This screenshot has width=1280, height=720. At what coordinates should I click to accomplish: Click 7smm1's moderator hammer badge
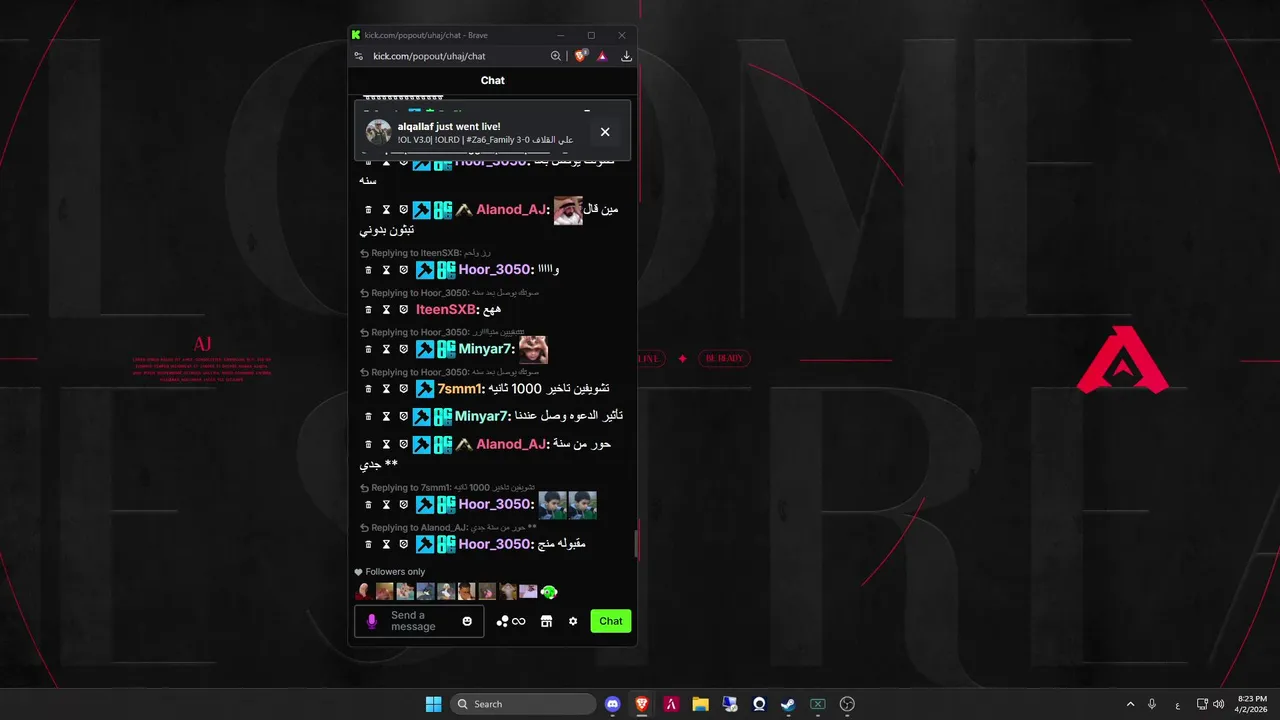[x=424, y=389]
